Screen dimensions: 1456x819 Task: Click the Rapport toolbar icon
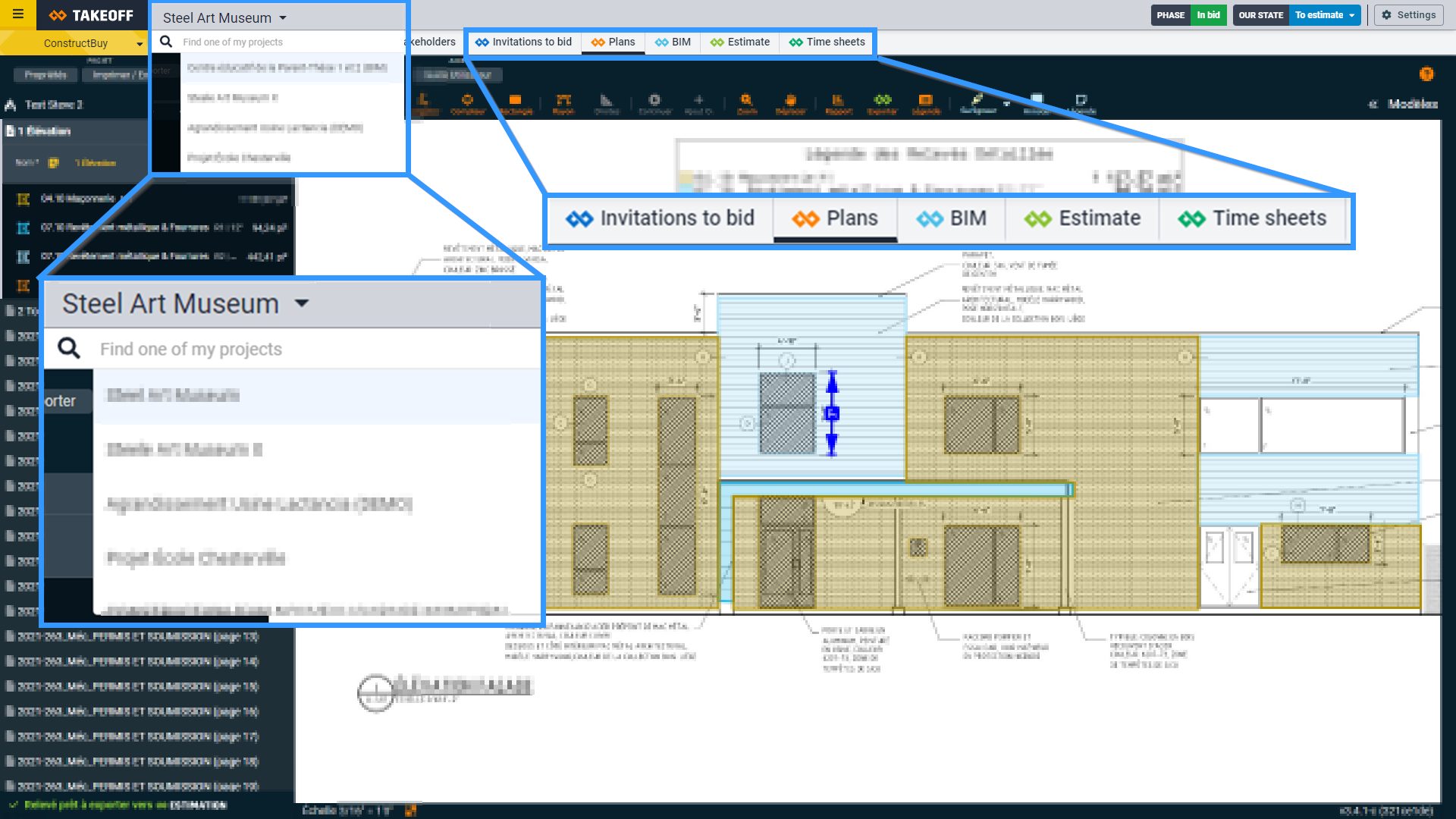pyautogui.click(x=837, y=101)
